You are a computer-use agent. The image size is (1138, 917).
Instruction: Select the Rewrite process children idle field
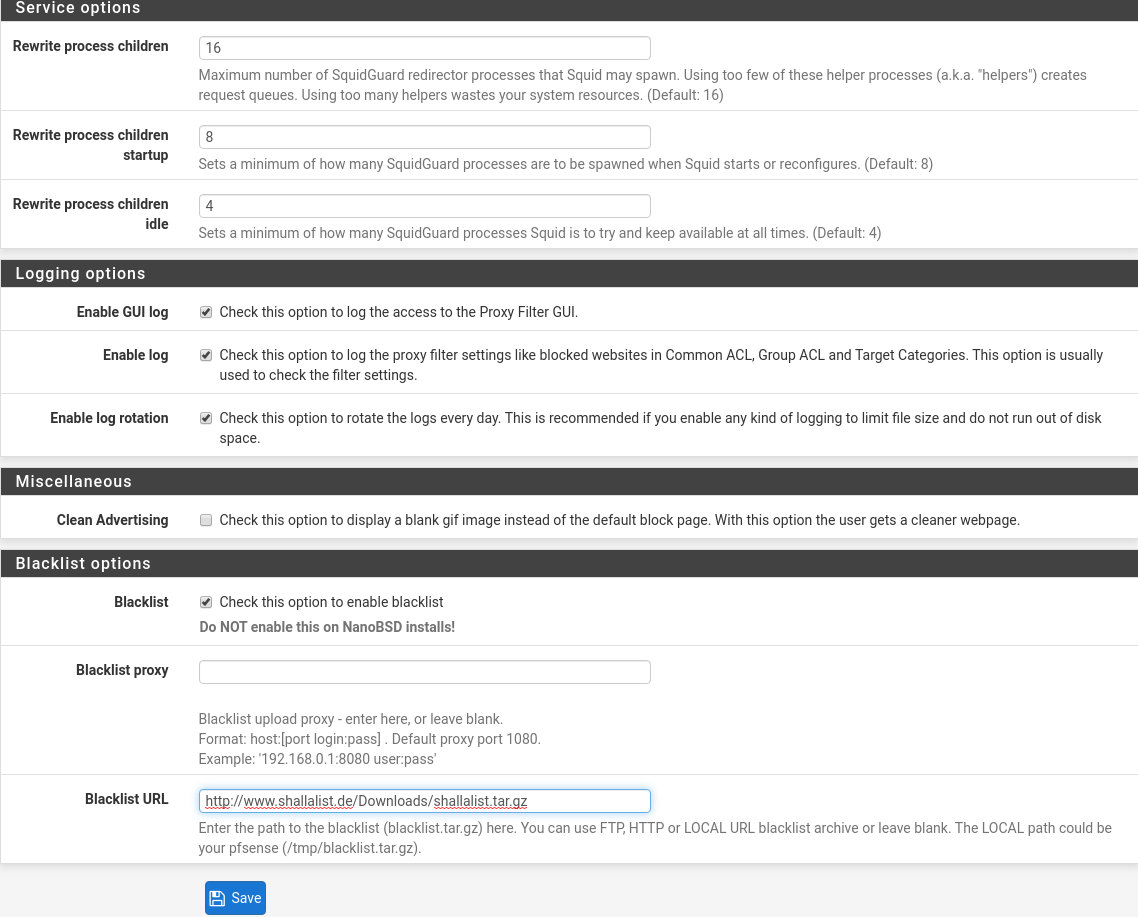coord(424,205)
